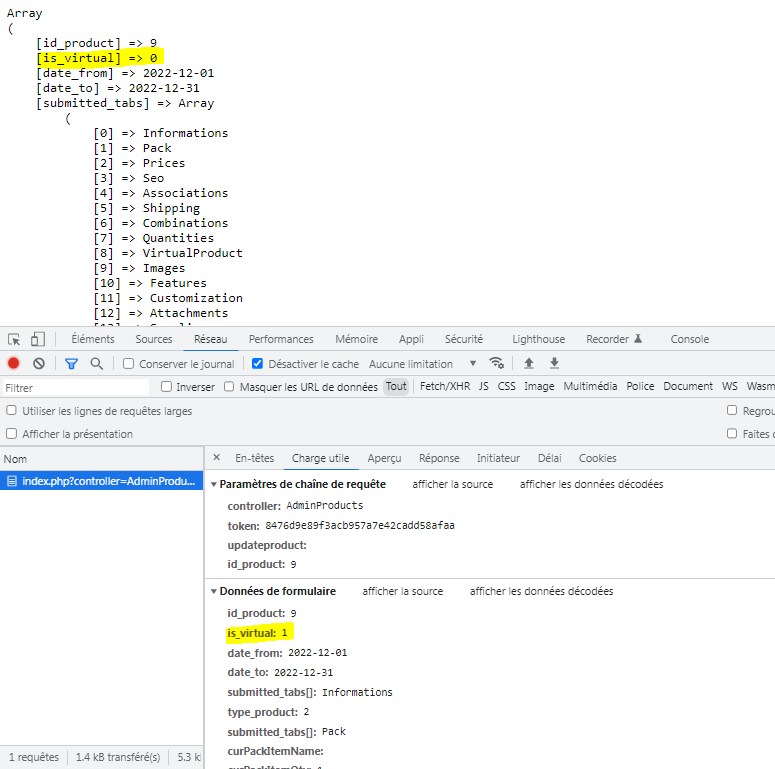Image resolution: width=775 pixels, height=769 pixels.
Task: Select the Tout filter type
Action: (x=396, y=386)
